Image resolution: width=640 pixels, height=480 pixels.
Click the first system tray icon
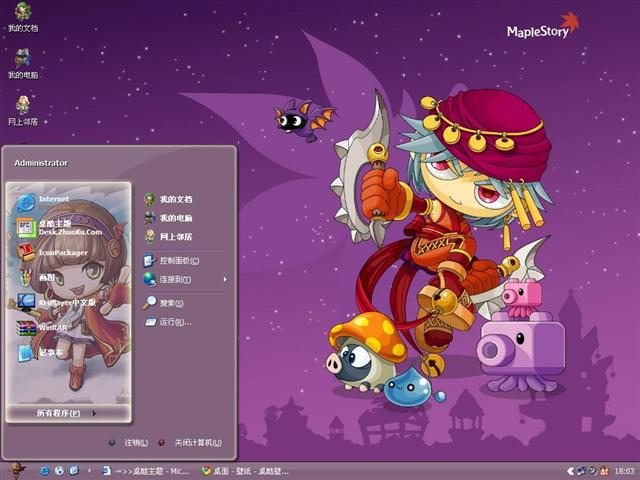581,471
